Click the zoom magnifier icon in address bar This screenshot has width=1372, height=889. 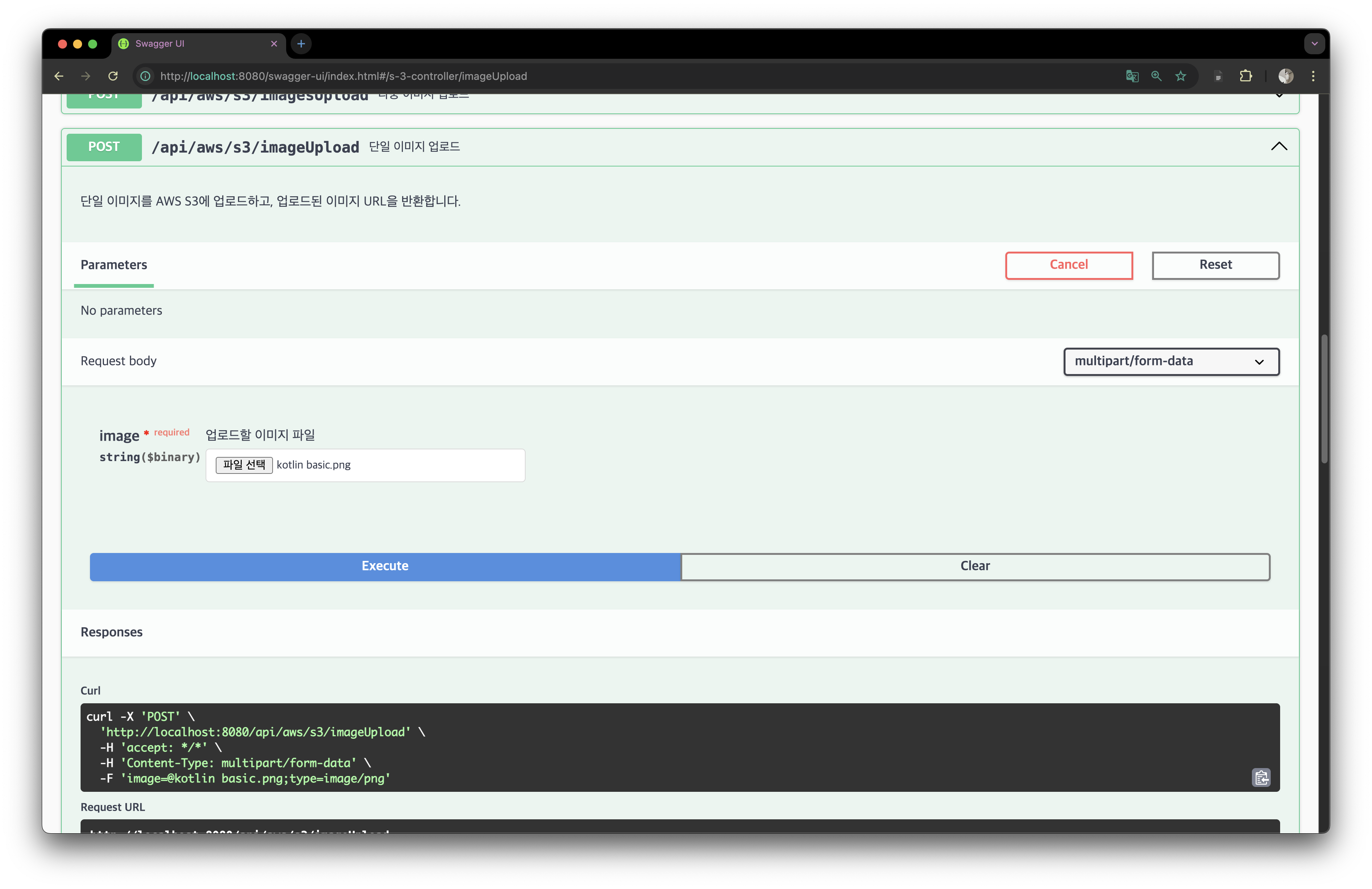coord(1156,76)
